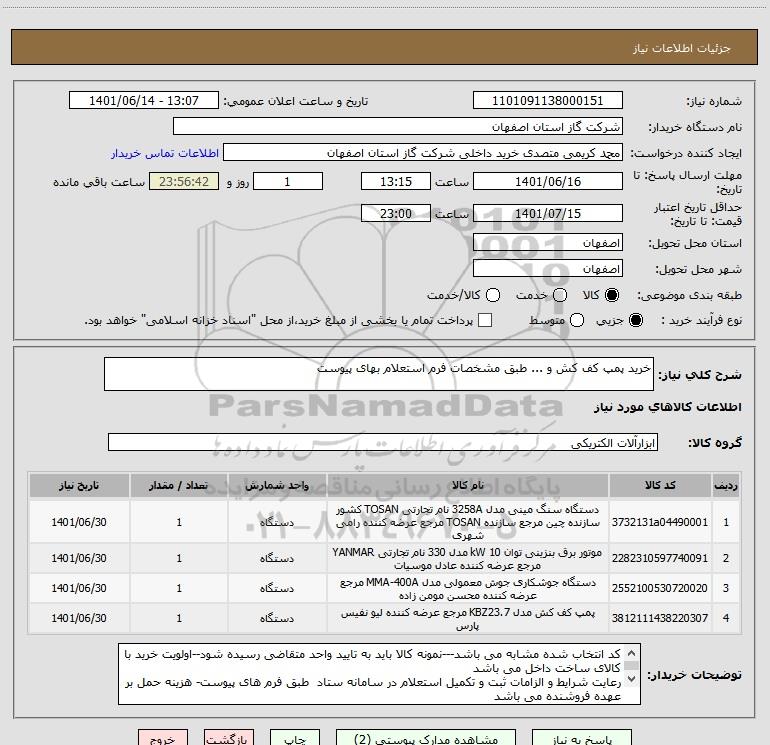Viewport: 770px width, 745px height.
Task: Click the گروه کالا field ابزارآلات الکتریکی
Action: tap(383, 442)
